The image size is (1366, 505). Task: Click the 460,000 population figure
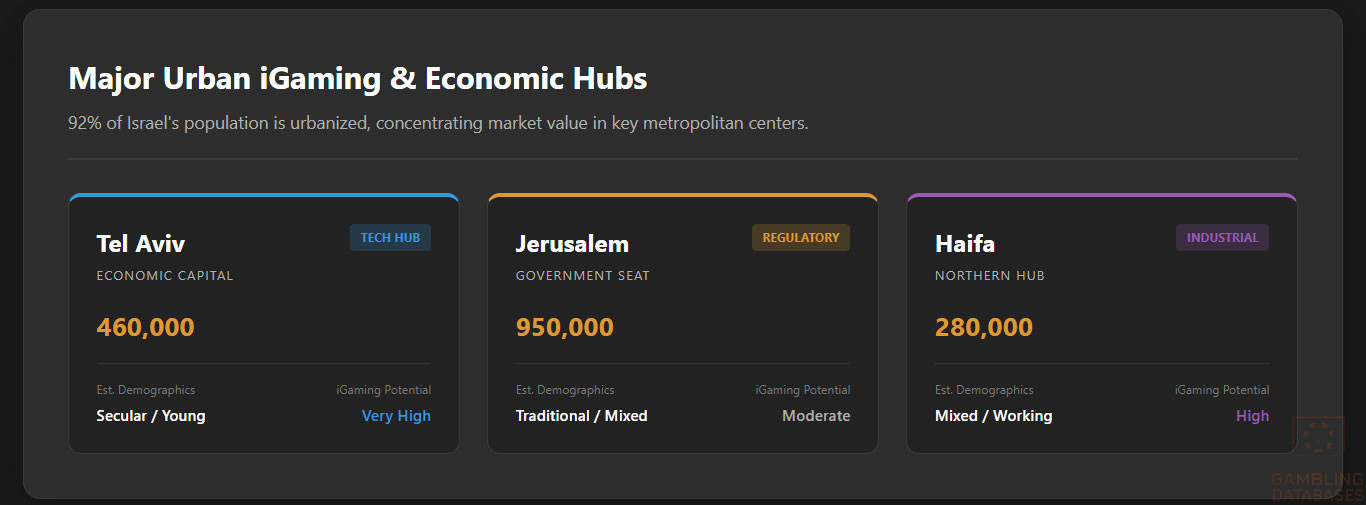(146, 327)
